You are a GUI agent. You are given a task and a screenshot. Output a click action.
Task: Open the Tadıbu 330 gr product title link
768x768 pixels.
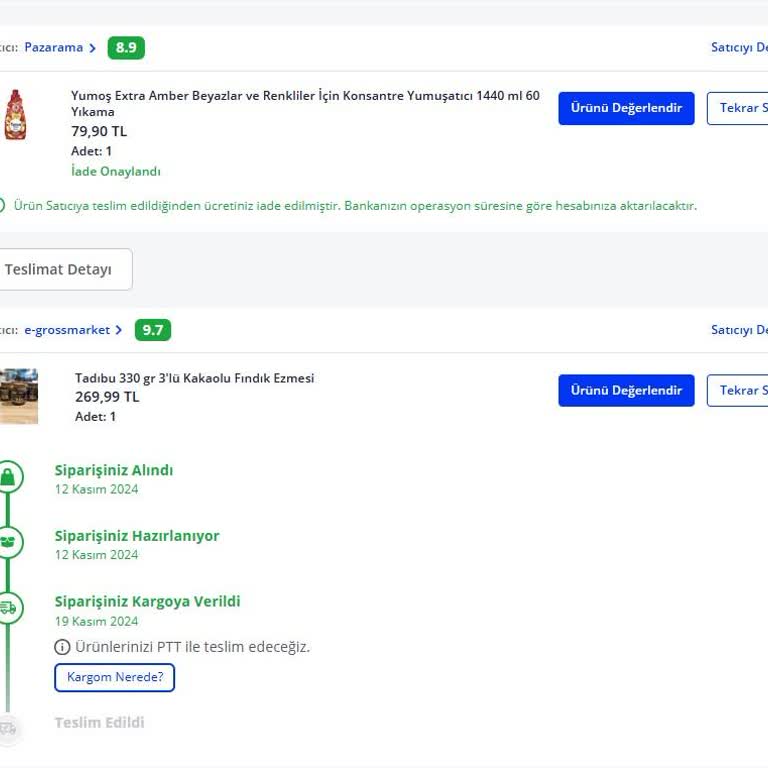[x=194, y=378]
